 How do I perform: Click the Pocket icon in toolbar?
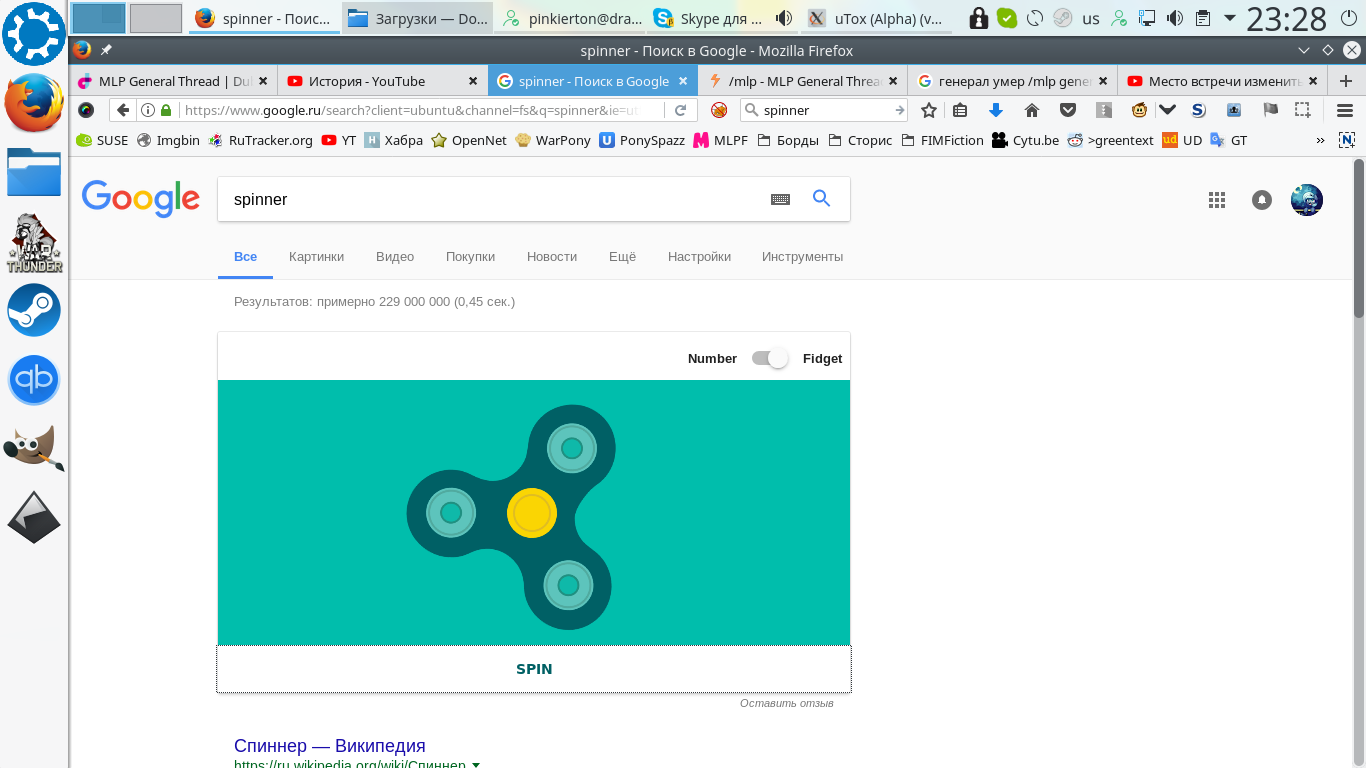point(1068,110)
